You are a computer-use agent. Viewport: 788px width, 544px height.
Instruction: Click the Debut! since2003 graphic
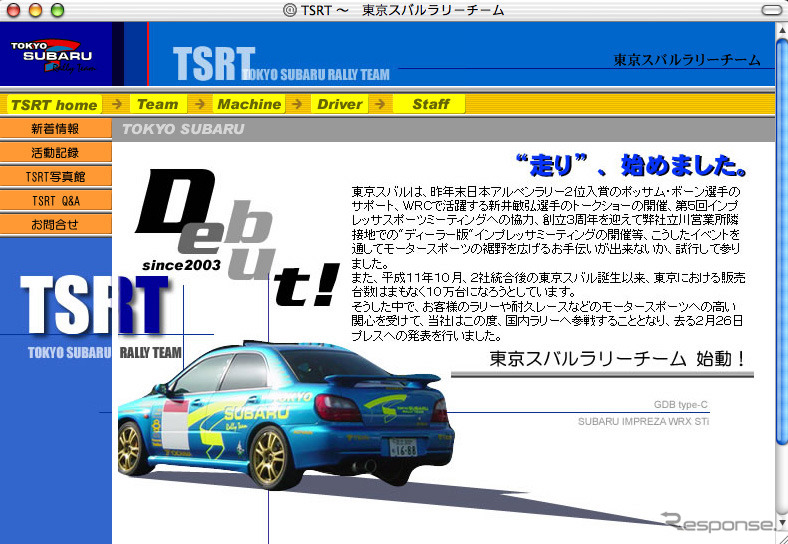[236, 237]
